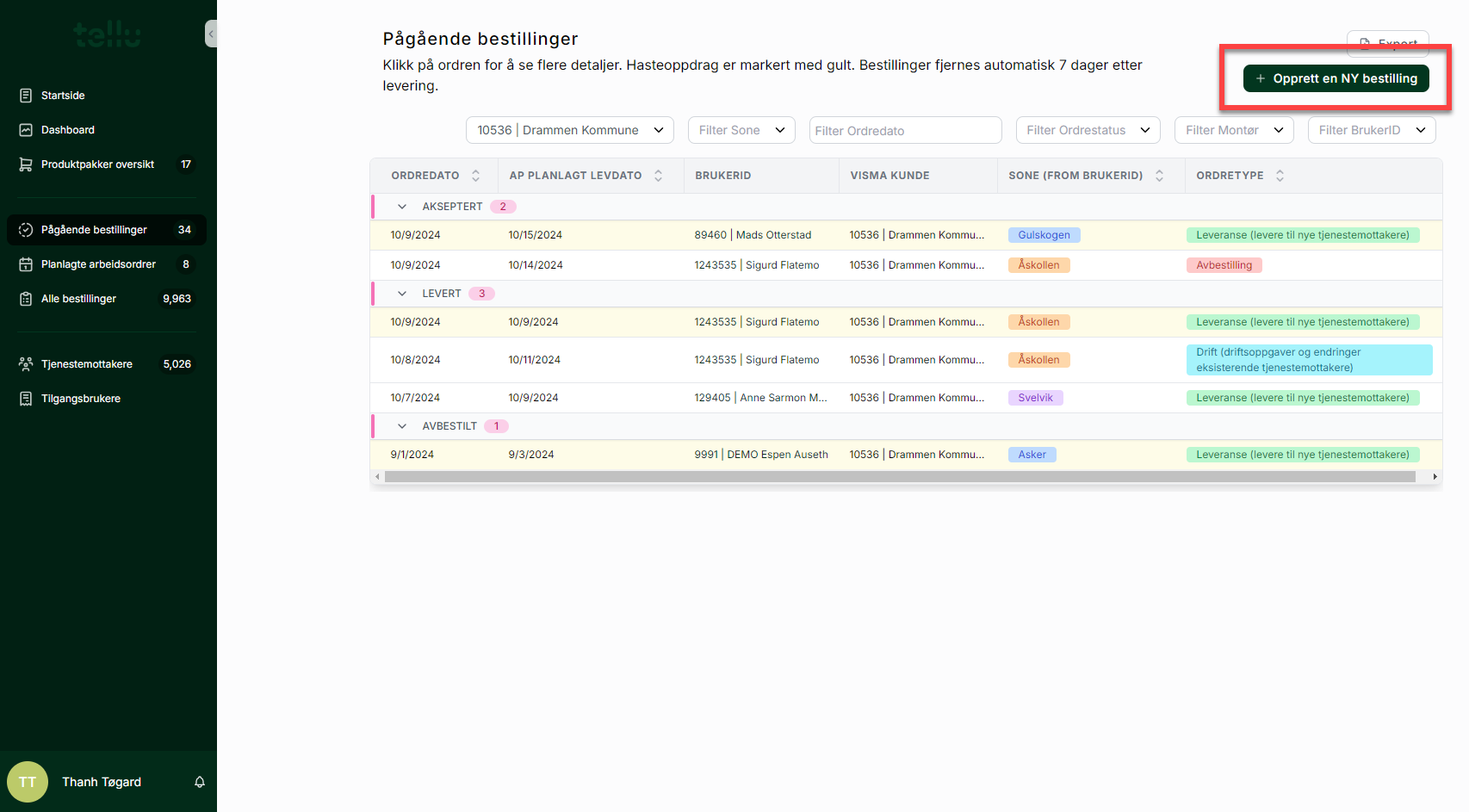
Task: Click the Export button
Action: 1388,43
